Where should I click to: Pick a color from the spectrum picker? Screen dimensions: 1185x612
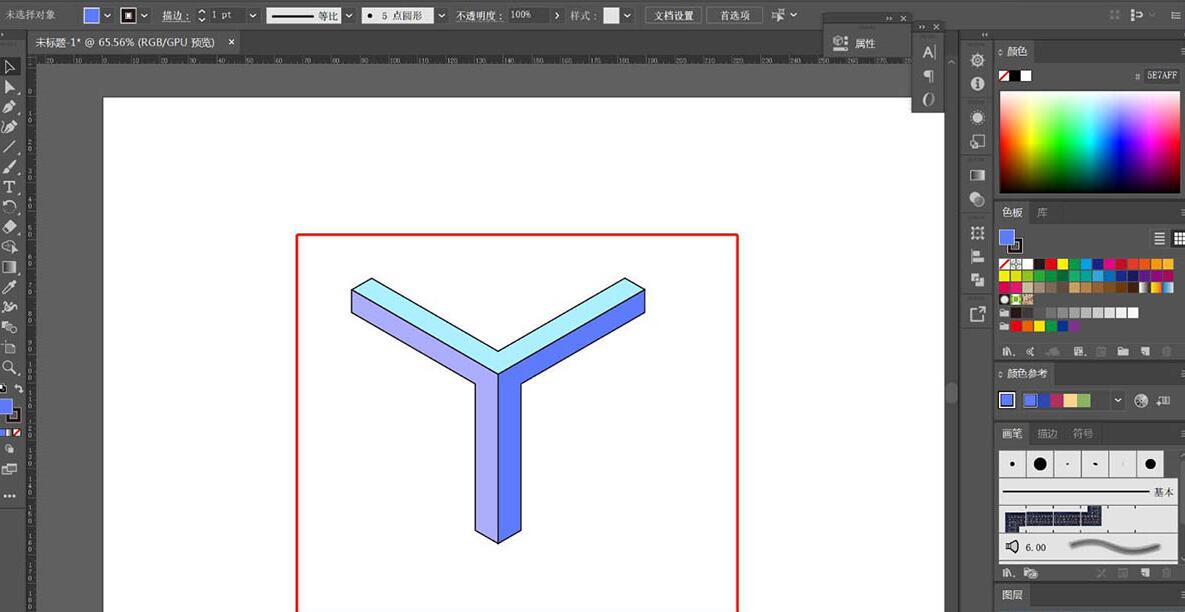tap(1089, 140)
